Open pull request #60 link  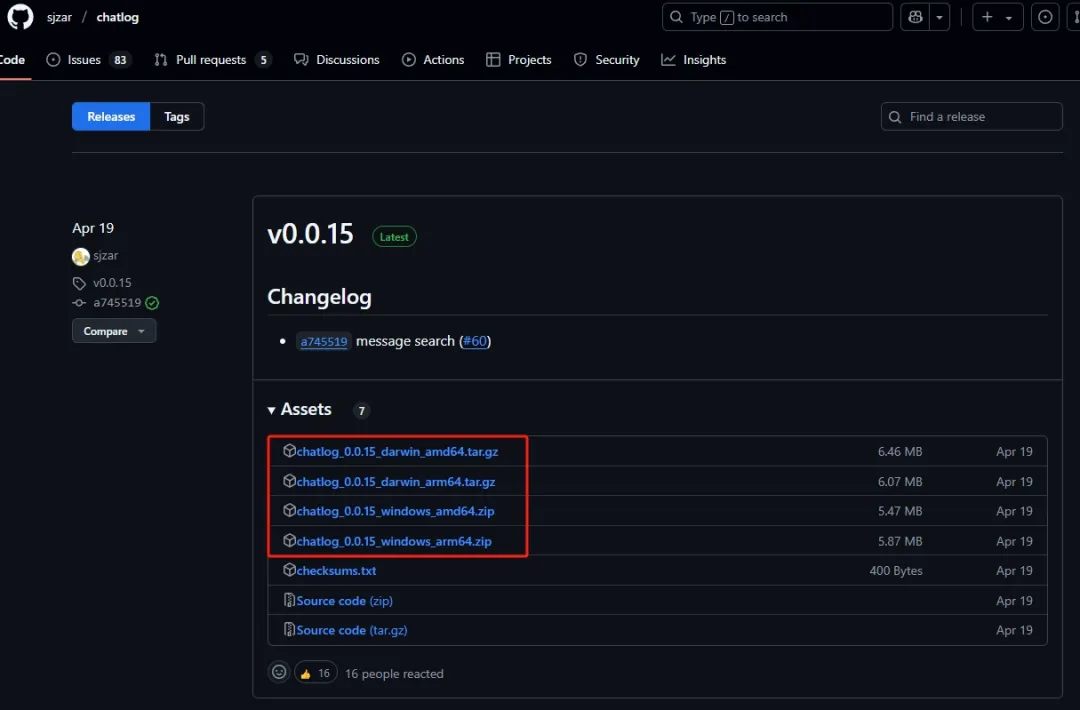[x=475, y=341]
